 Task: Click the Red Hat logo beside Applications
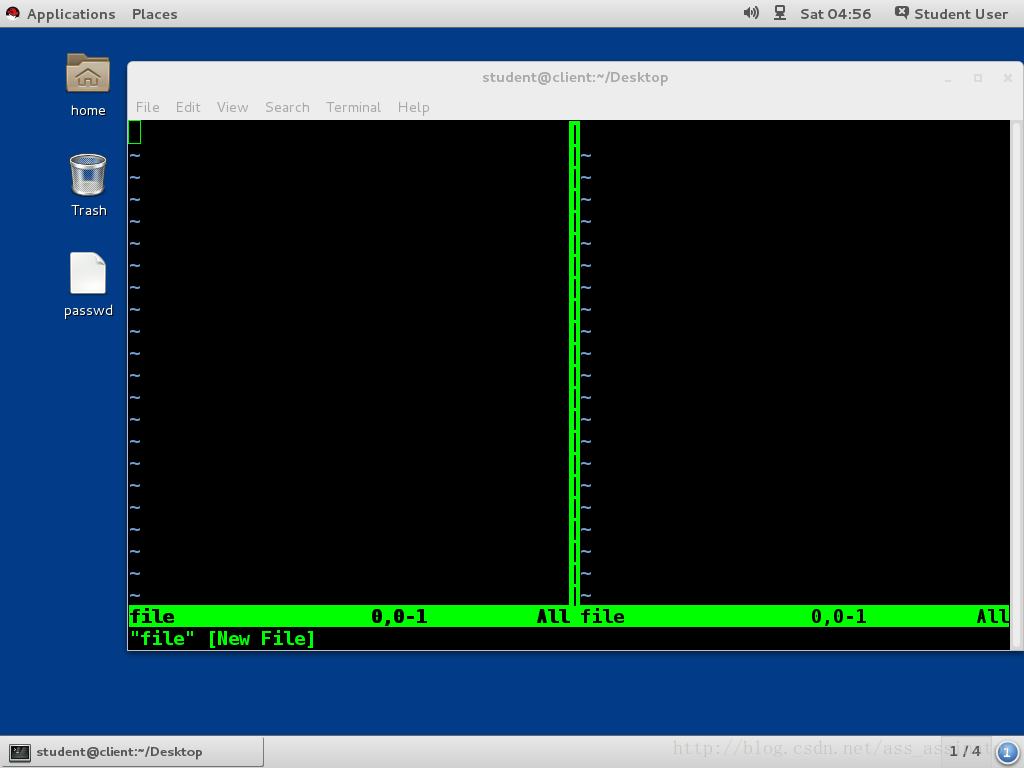(x=12, y=13)
